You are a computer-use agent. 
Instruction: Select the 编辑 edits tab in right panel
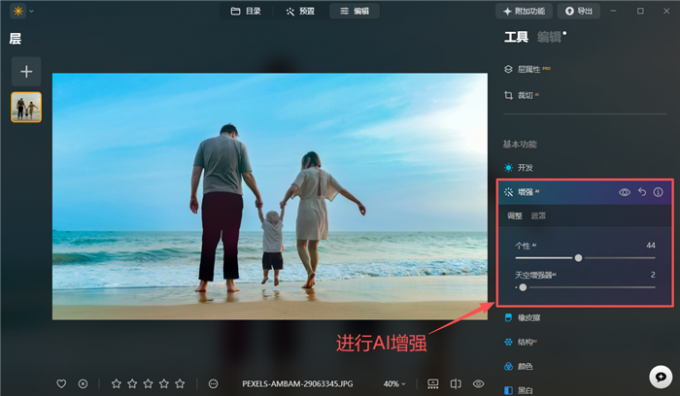click(x=549, y=37)
